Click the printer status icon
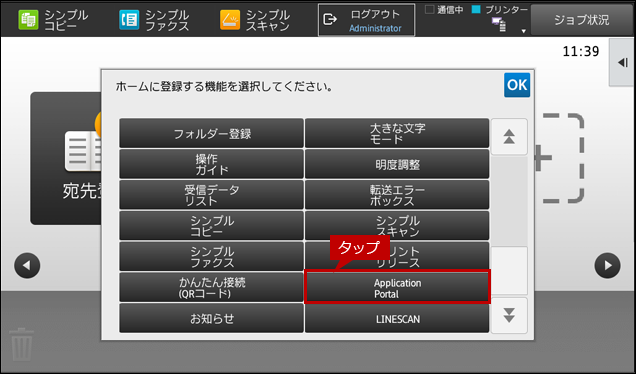This screenshot has width=636, height=374. point(499,24)
